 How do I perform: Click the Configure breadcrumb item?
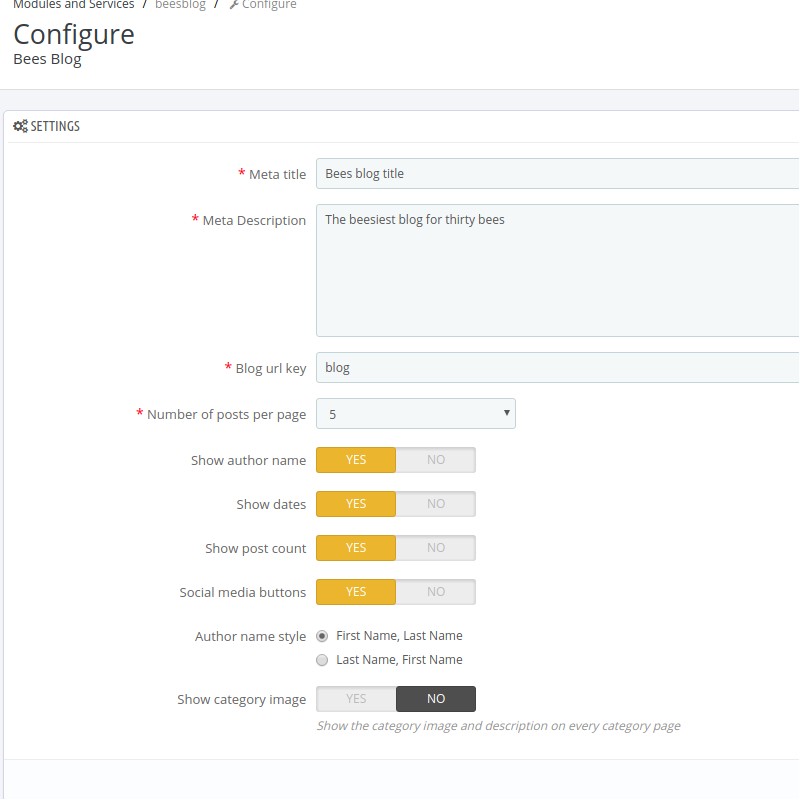pos(268,5)
